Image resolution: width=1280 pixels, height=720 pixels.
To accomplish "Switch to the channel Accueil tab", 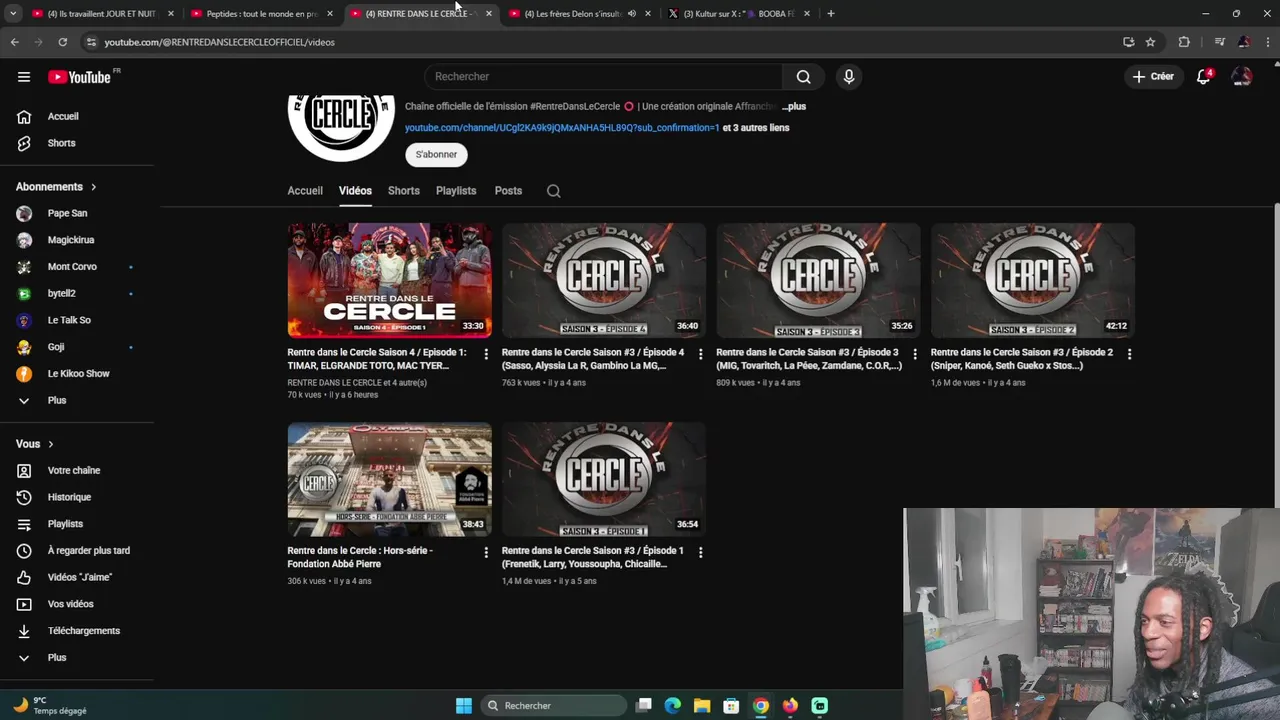I will pyautogui.click(x=305, y=191).
